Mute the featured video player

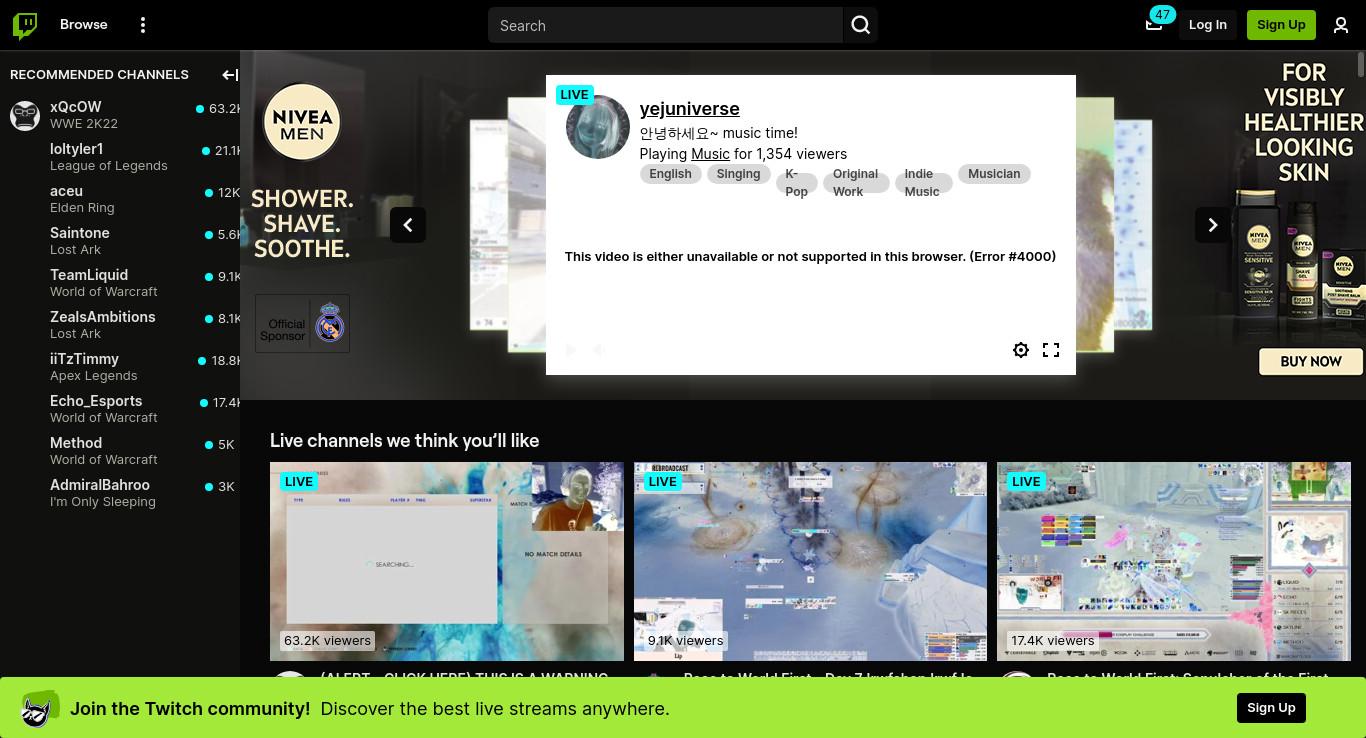point(599,350)
